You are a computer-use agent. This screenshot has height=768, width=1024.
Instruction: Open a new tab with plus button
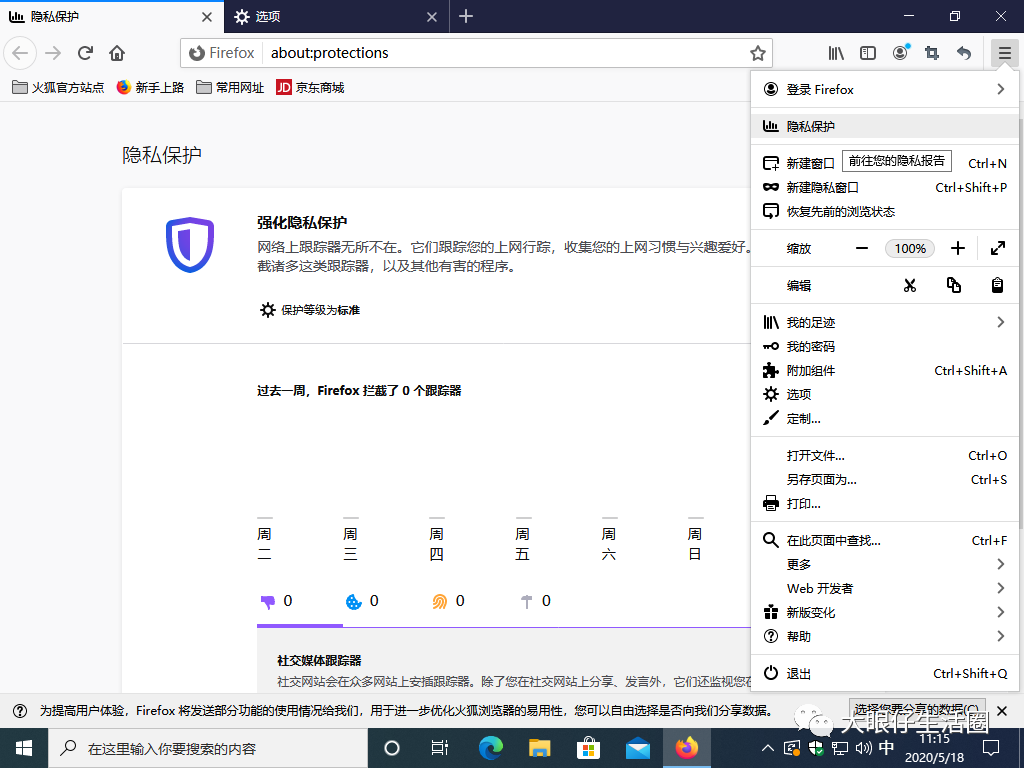click(466, 16)
